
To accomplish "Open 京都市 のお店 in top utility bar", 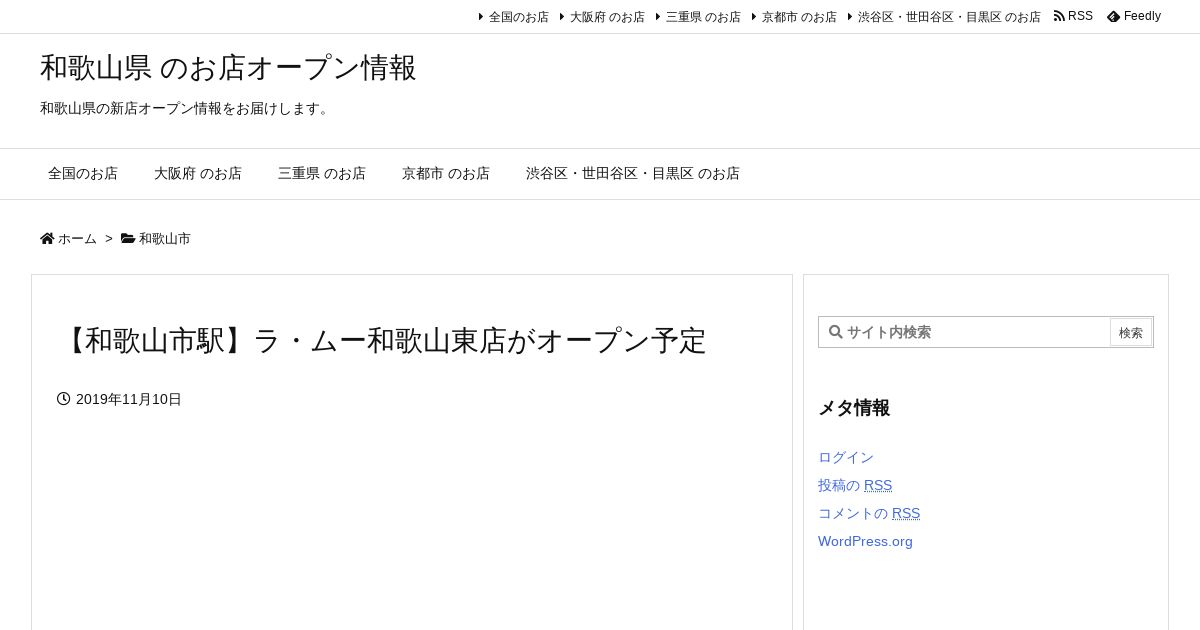I will pos(799,17).
